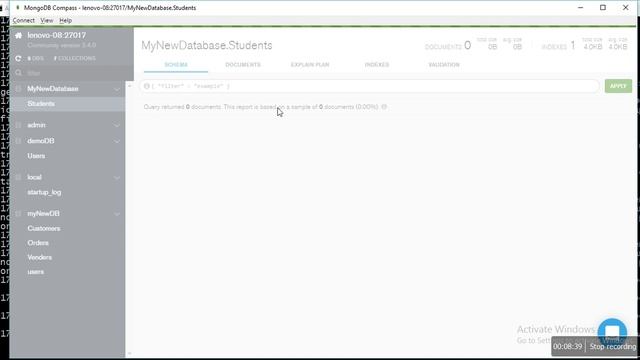Open the Vendors collection

point(40,258)
